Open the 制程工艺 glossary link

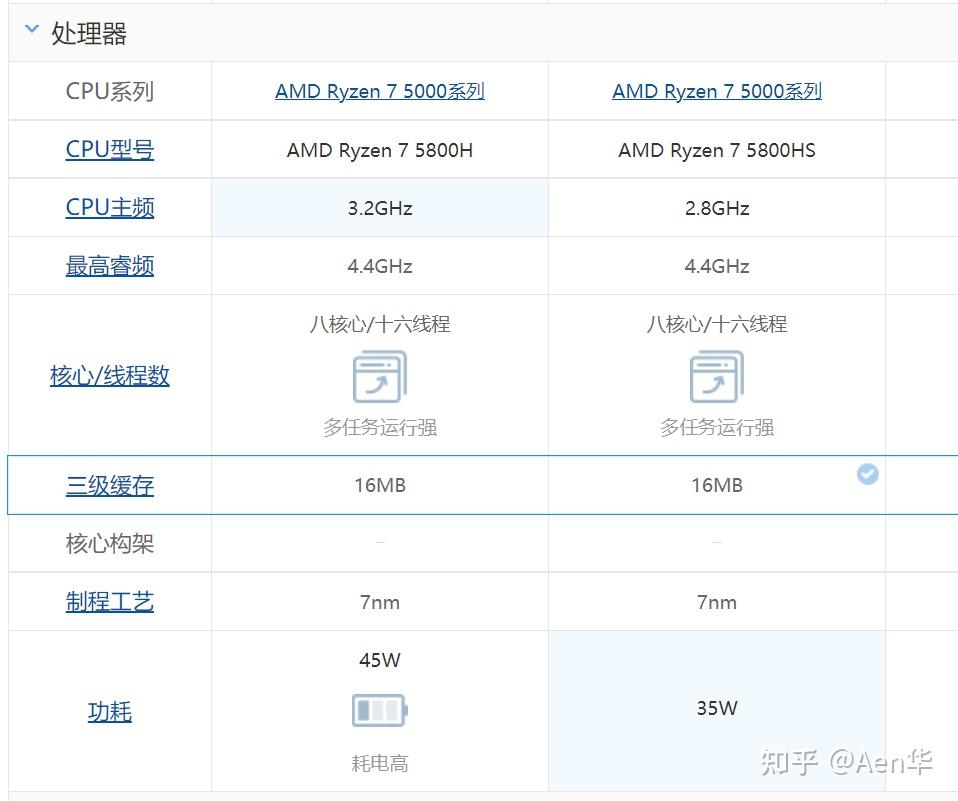[110, 602]
